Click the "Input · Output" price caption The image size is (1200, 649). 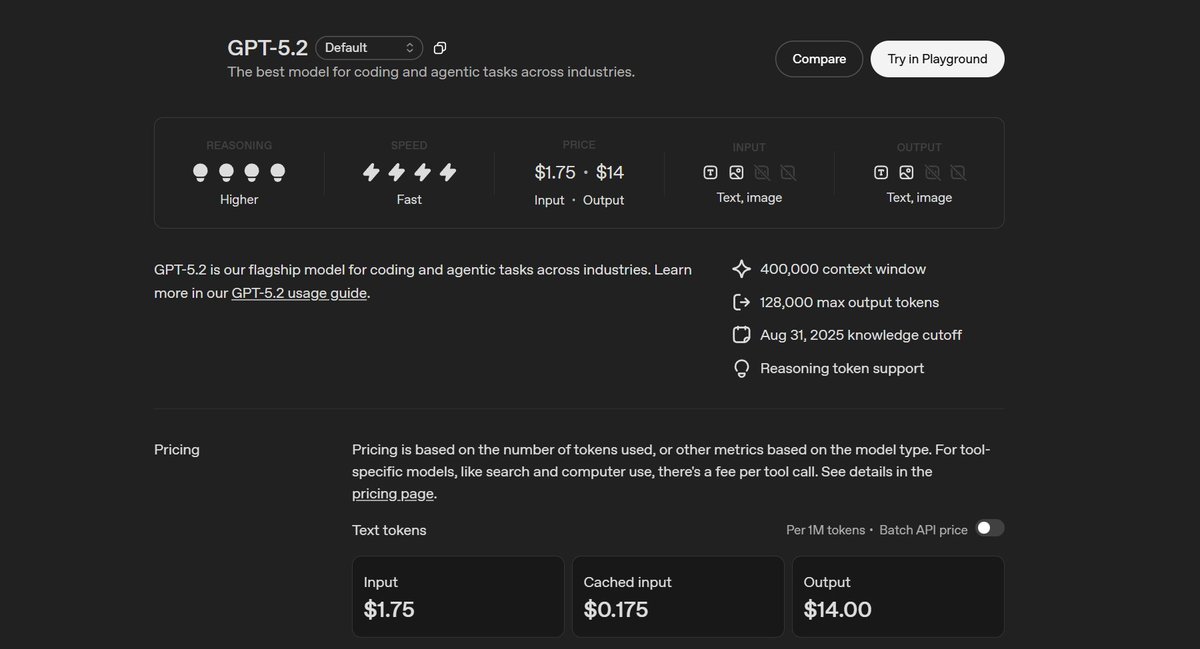click(579, 200)
